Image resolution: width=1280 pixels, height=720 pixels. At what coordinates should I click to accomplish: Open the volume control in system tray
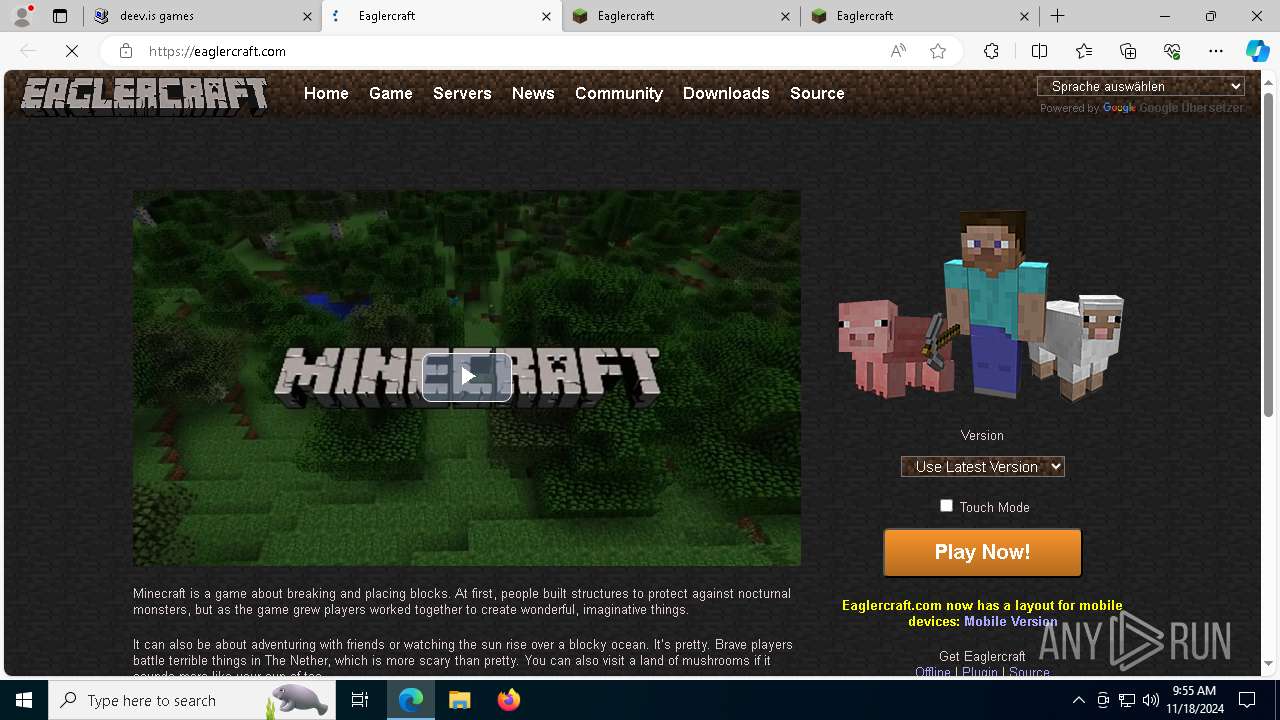[1151, 700]
